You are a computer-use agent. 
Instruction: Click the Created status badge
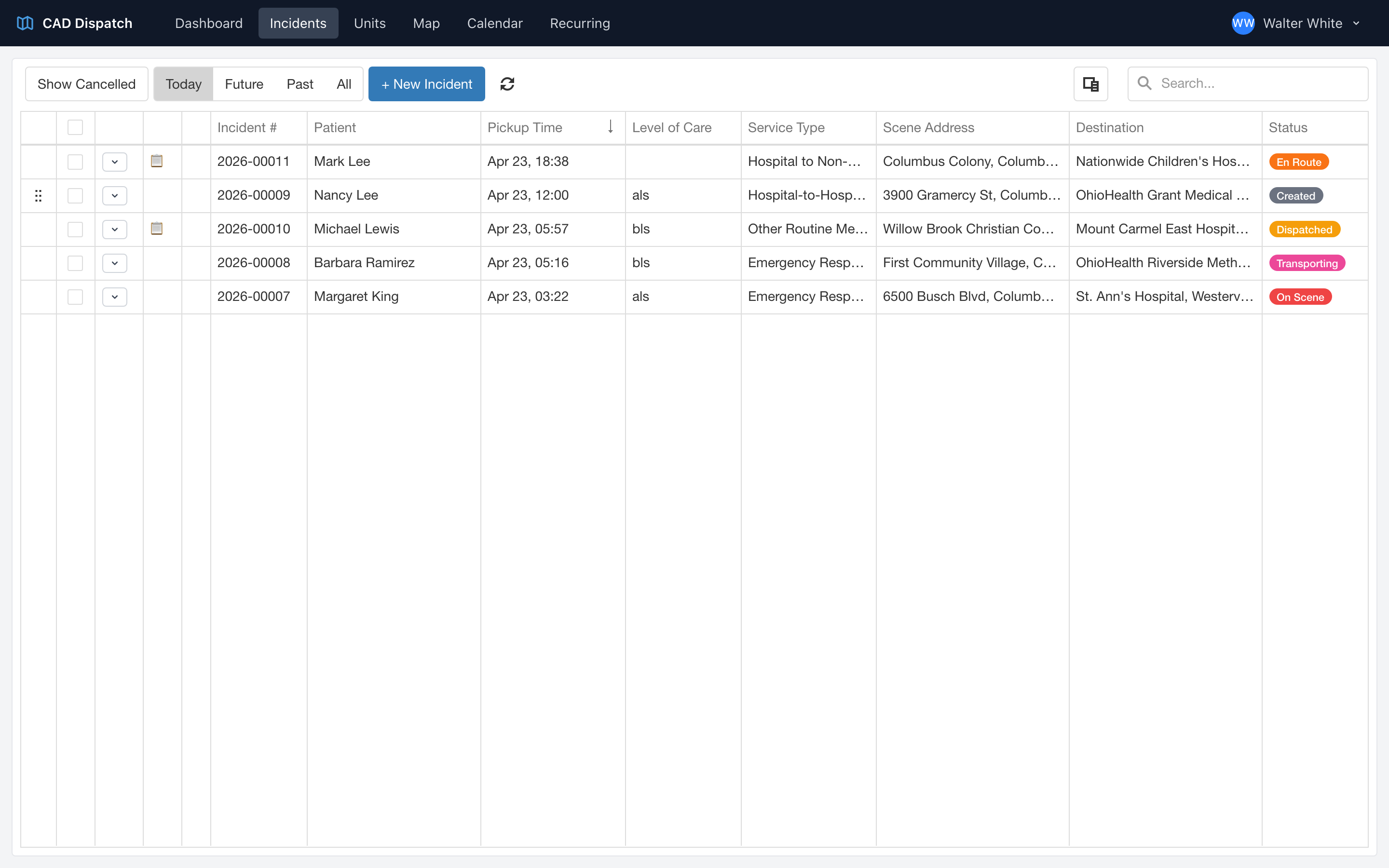1296,196
